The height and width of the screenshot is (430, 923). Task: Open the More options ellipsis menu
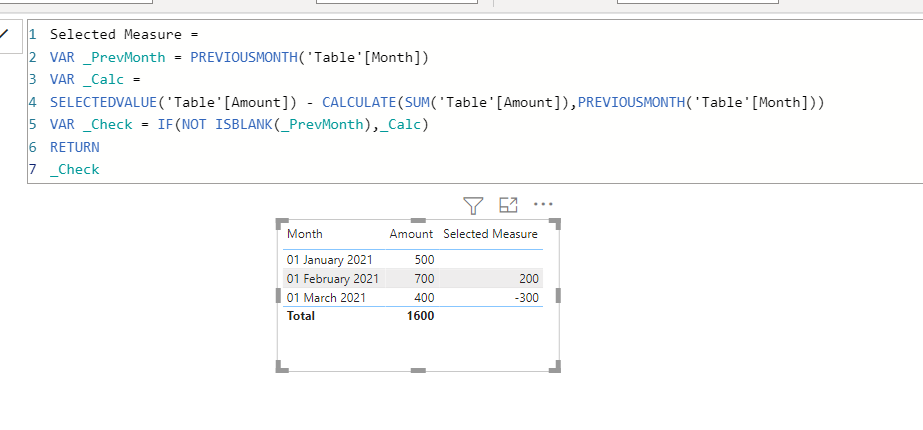pos(543,204)
